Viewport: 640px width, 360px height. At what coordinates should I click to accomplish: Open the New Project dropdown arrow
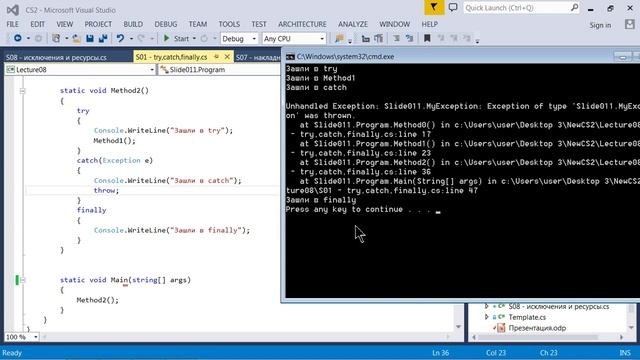click(67, 39)
